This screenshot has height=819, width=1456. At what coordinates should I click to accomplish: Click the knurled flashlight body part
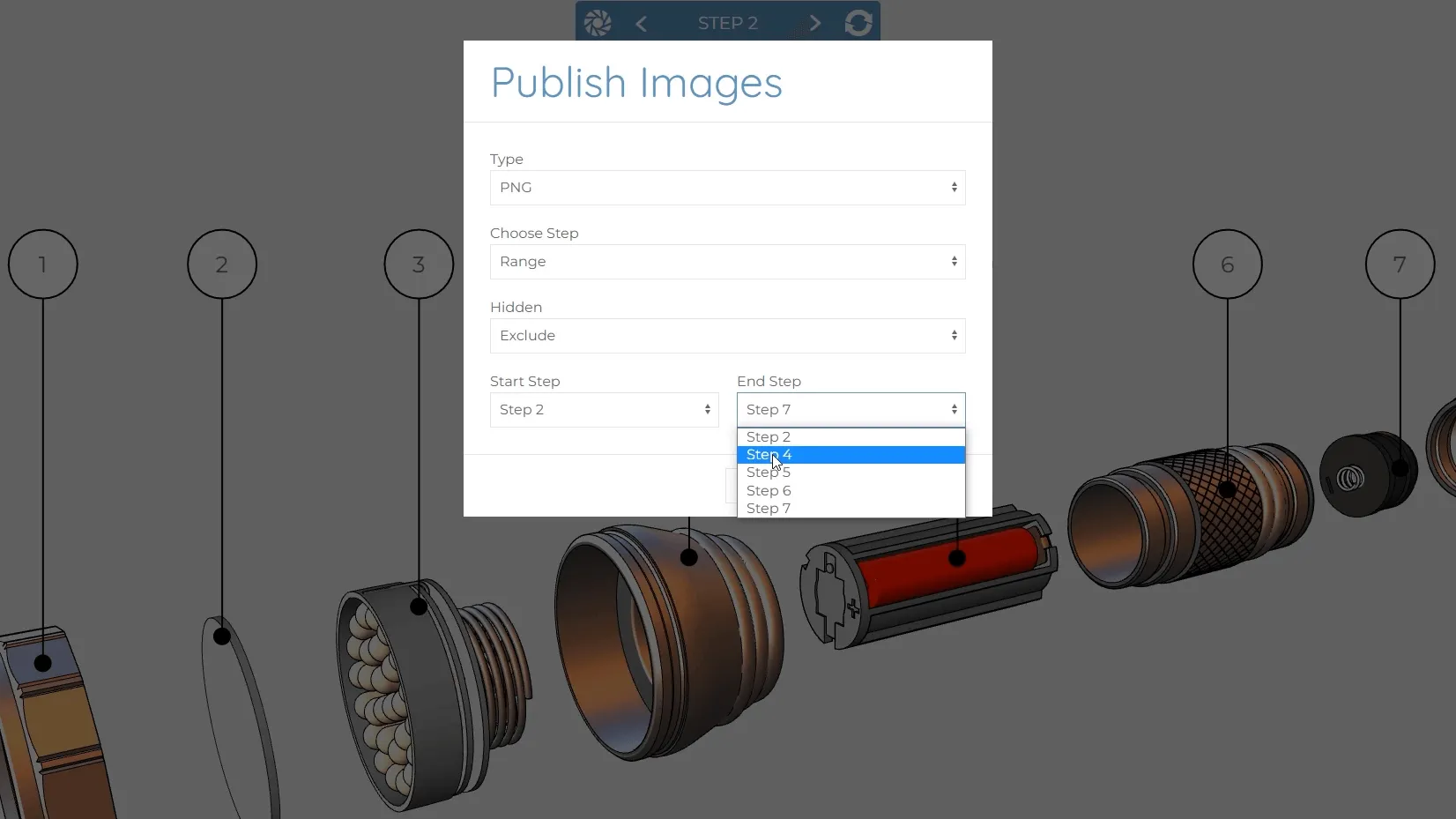pyautogui.click(x=1190, y=516)
